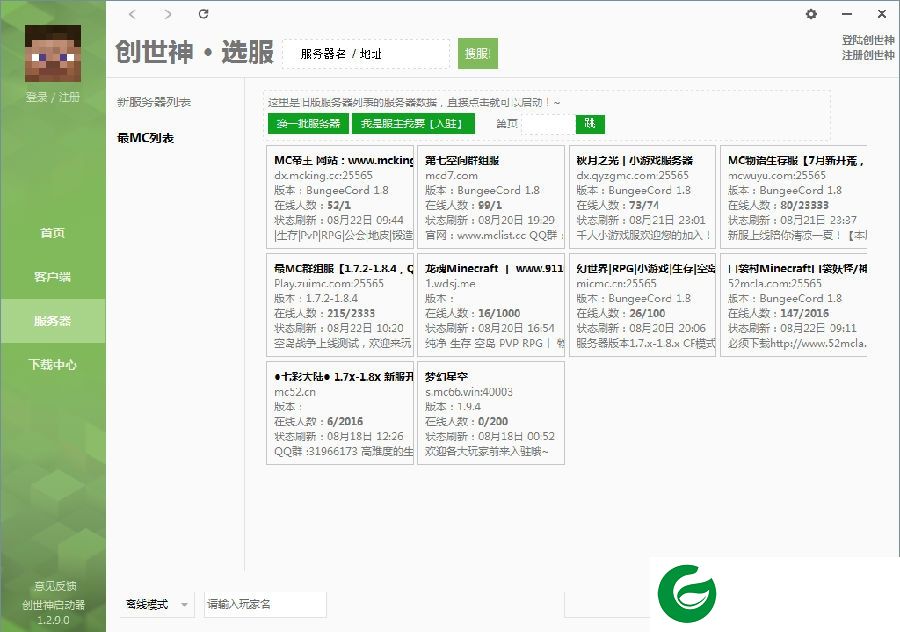Focus the 服务器名 / 地址 search field
The image size is (900, 632).
click(366, 54)
